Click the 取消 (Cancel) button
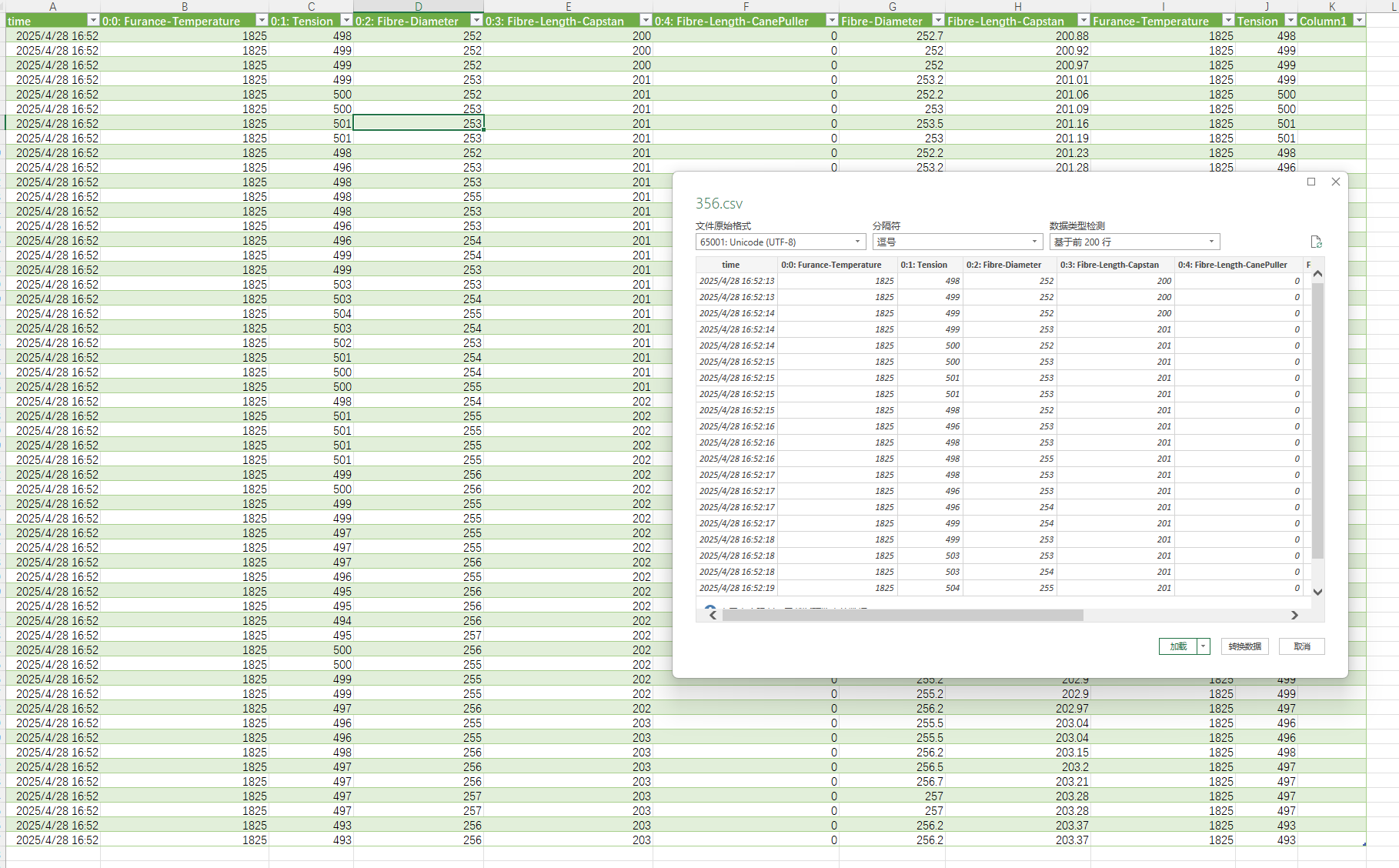 tap(1301, 646)
